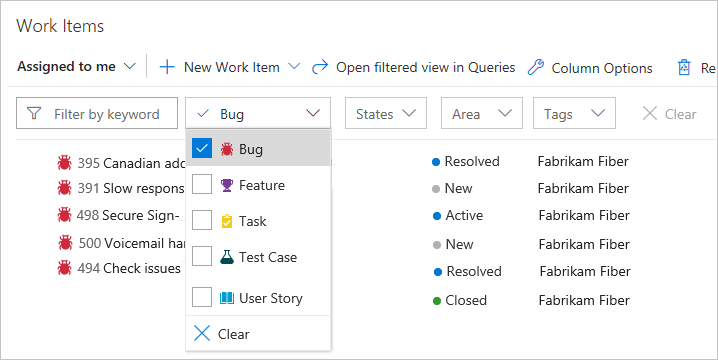
Task: Select the Feature option label
Action: coord(262,185)
